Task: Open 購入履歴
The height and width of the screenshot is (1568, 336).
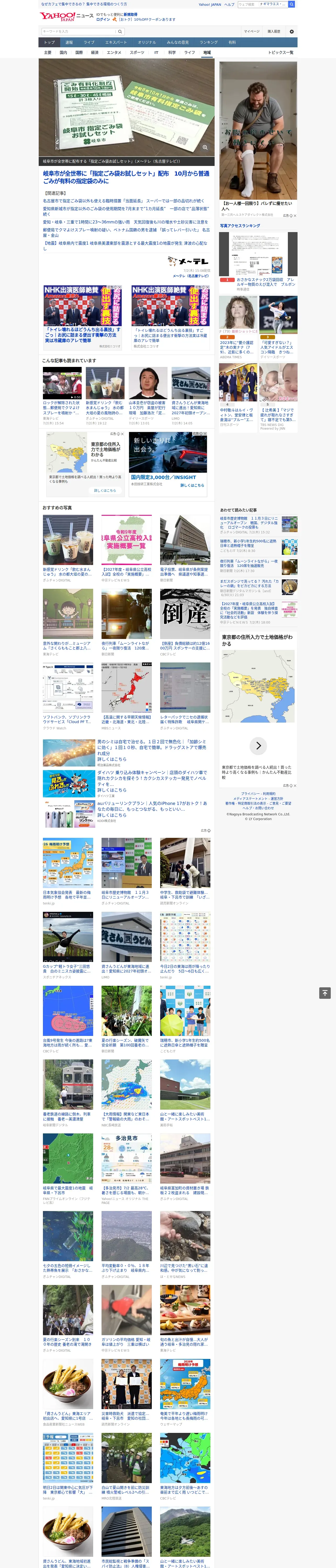Action: (274, 32)
